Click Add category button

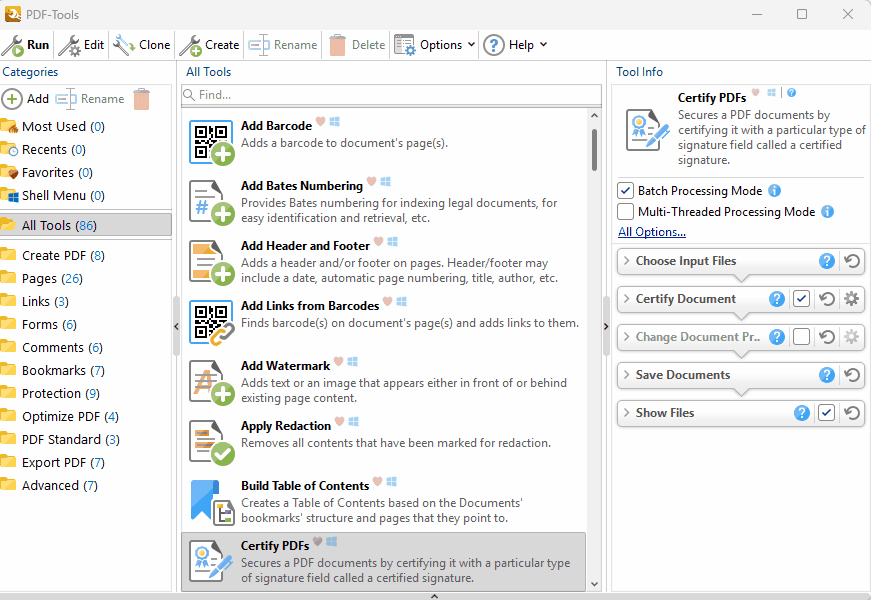coord(26,99)
